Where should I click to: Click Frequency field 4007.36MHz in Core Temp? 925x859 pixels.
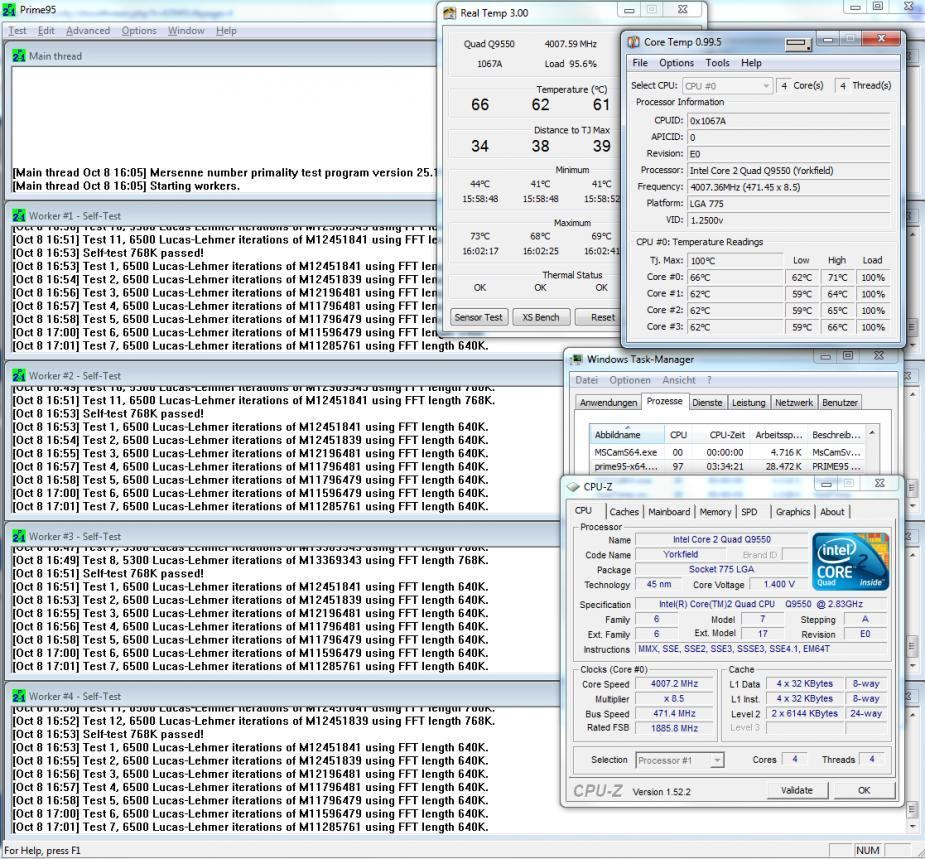789,187
